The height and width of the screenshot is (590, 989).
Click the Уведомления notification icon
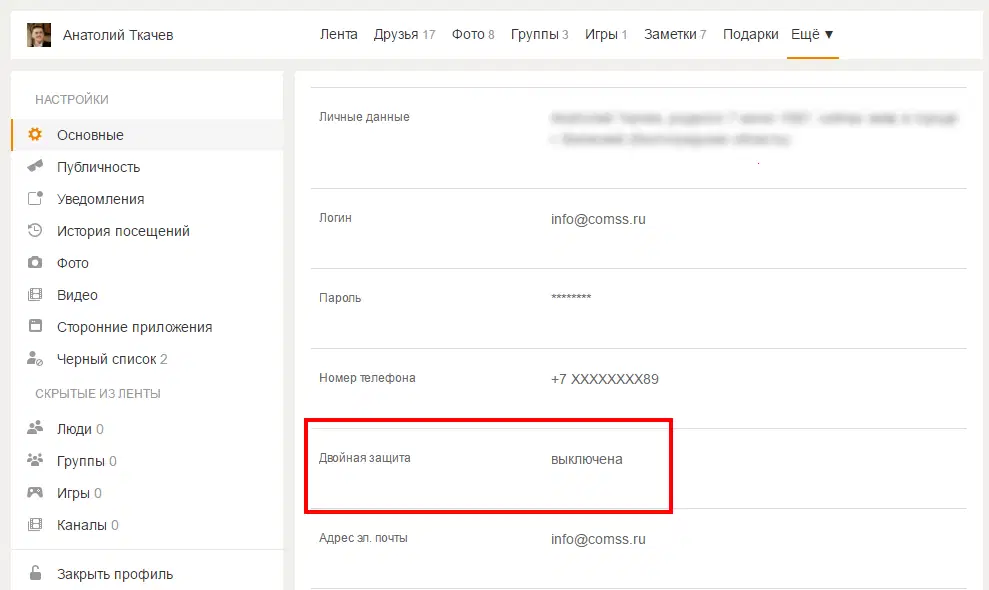coord(35,198)
